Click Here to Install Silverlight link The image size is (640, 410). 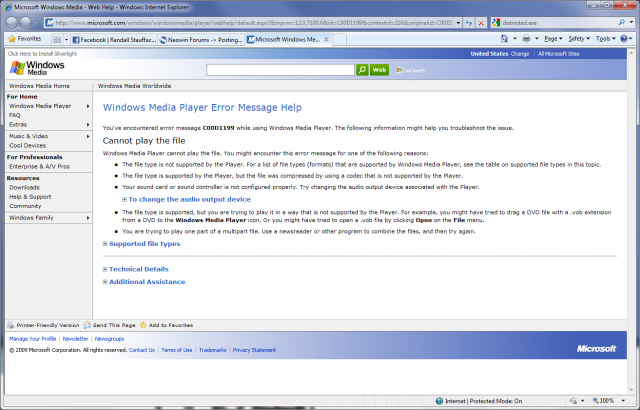(42, 54)
